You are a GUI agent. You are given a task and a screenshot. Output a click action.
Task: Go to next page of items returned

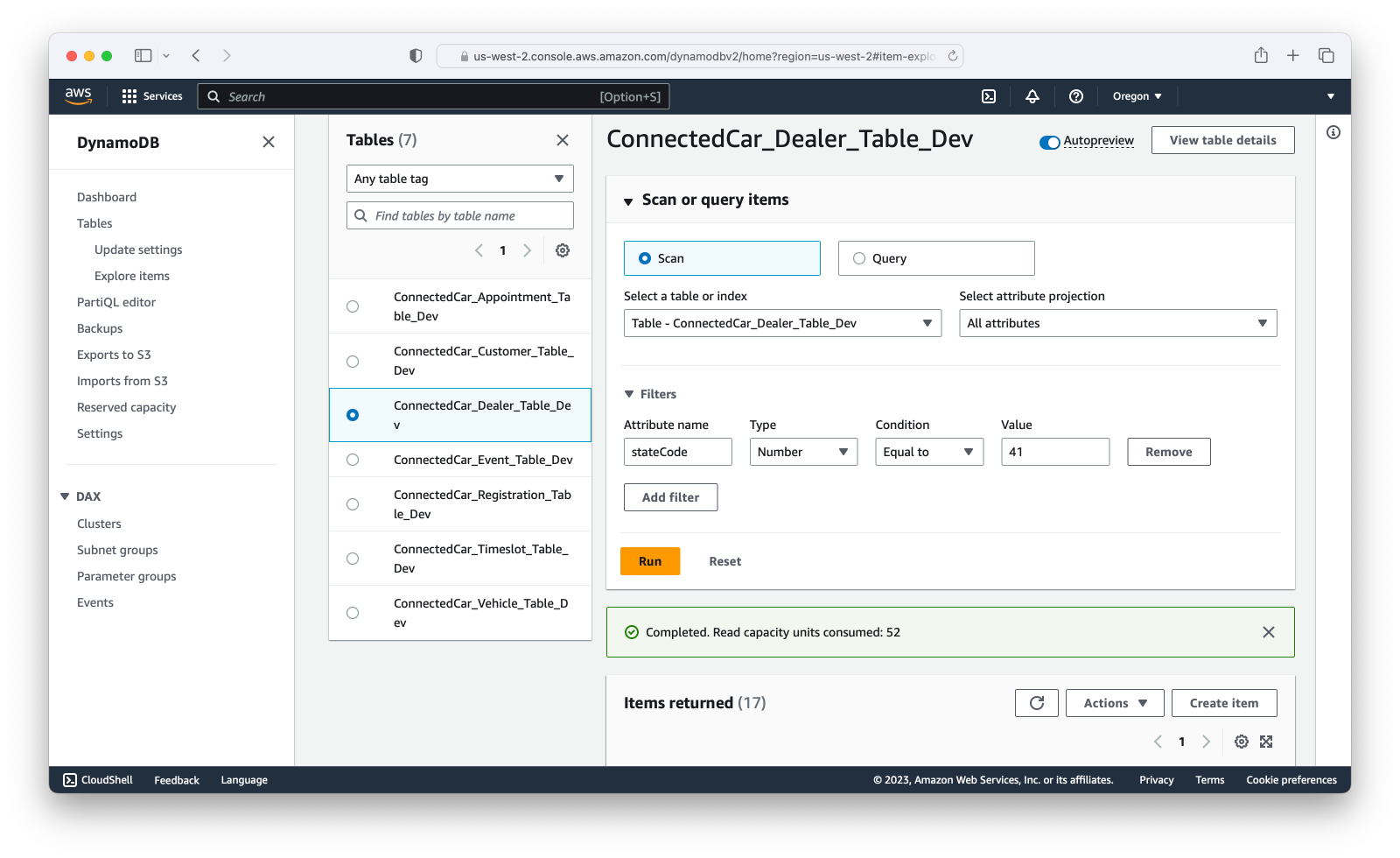click(1206, 742)
